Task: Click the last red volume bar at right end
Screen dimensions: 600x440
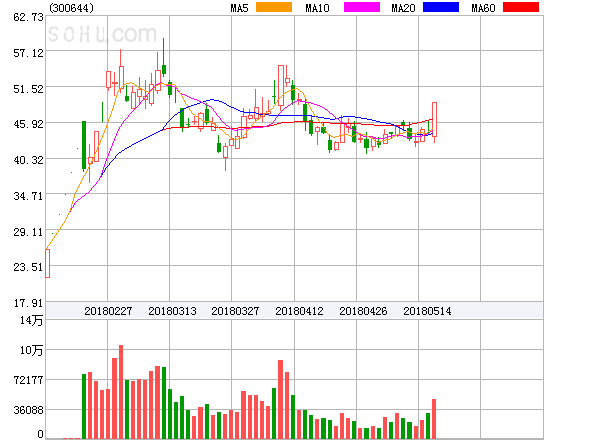Action: pos(434,419)
